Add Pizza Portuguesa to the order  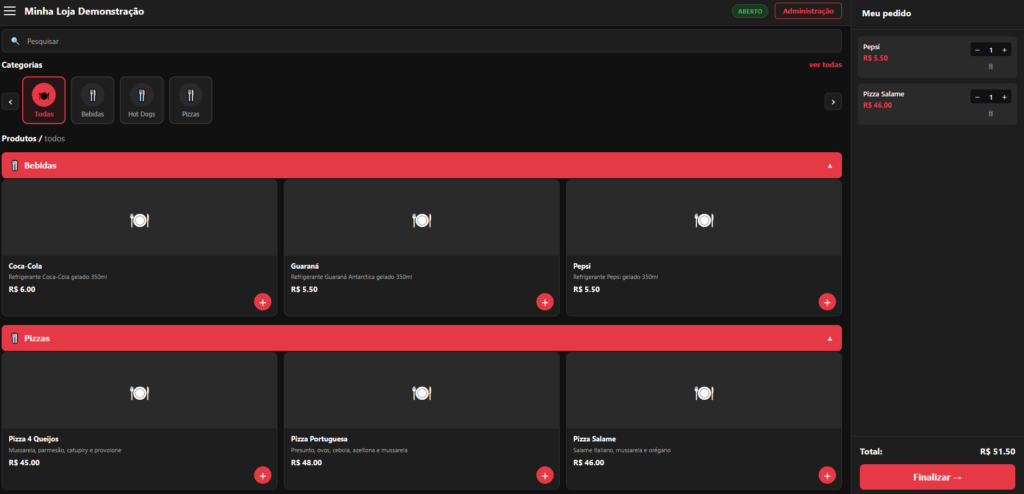(544, 475)
